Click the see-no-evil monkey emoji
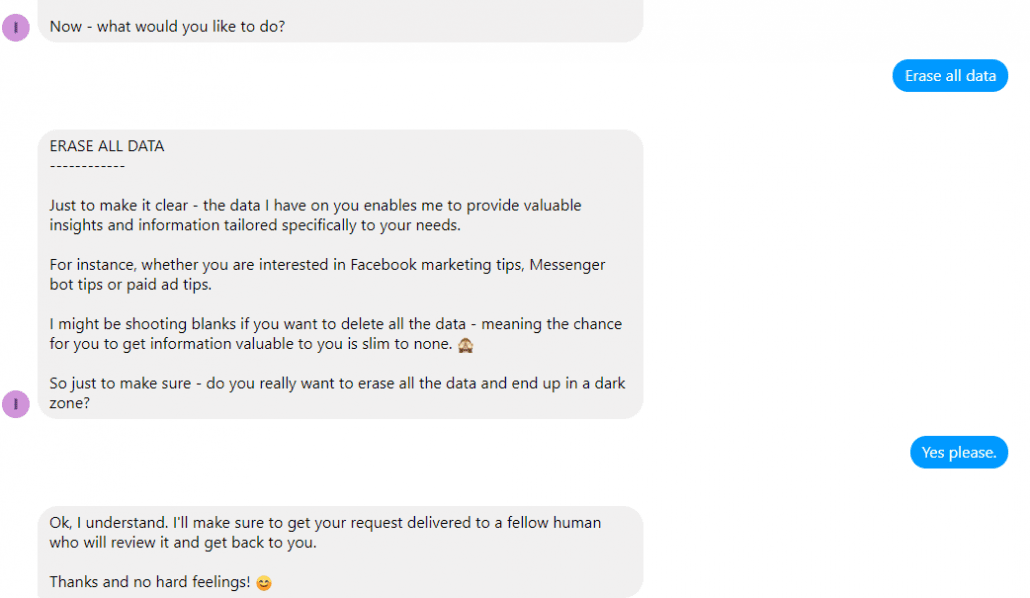Screen dimensions: 1030x598 [466, 345]
